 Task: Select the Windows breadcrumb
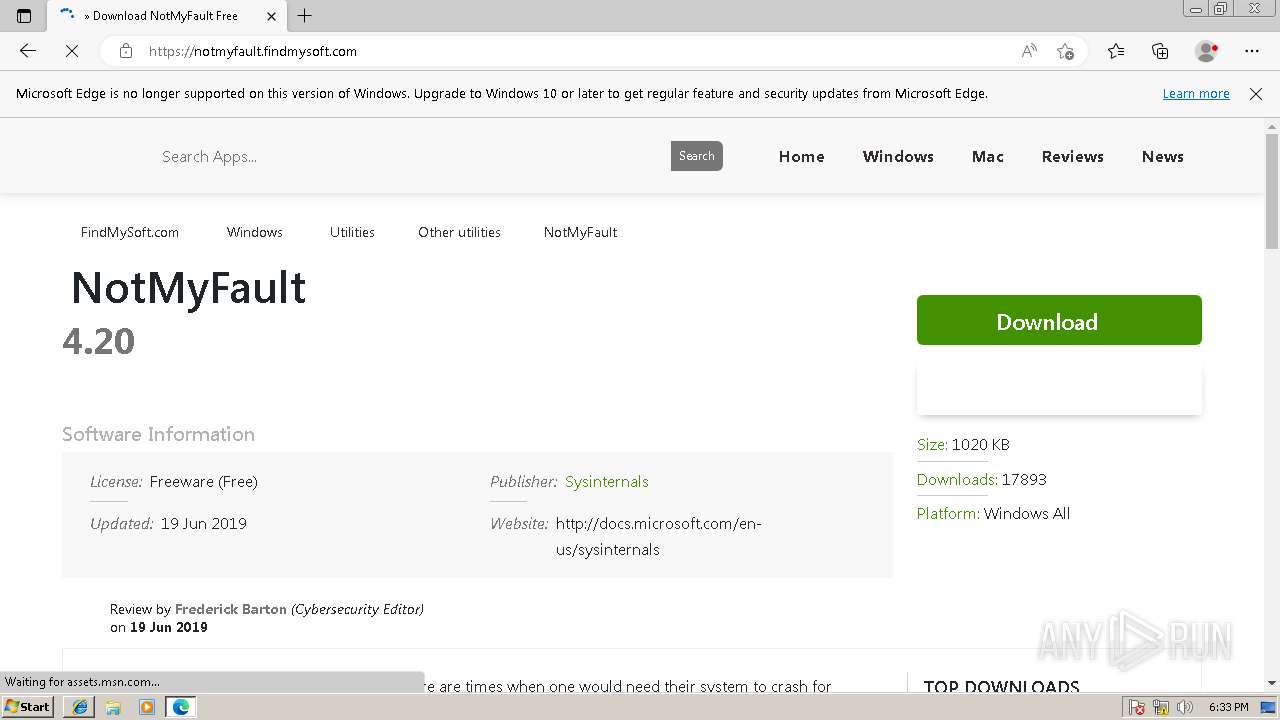255,232
